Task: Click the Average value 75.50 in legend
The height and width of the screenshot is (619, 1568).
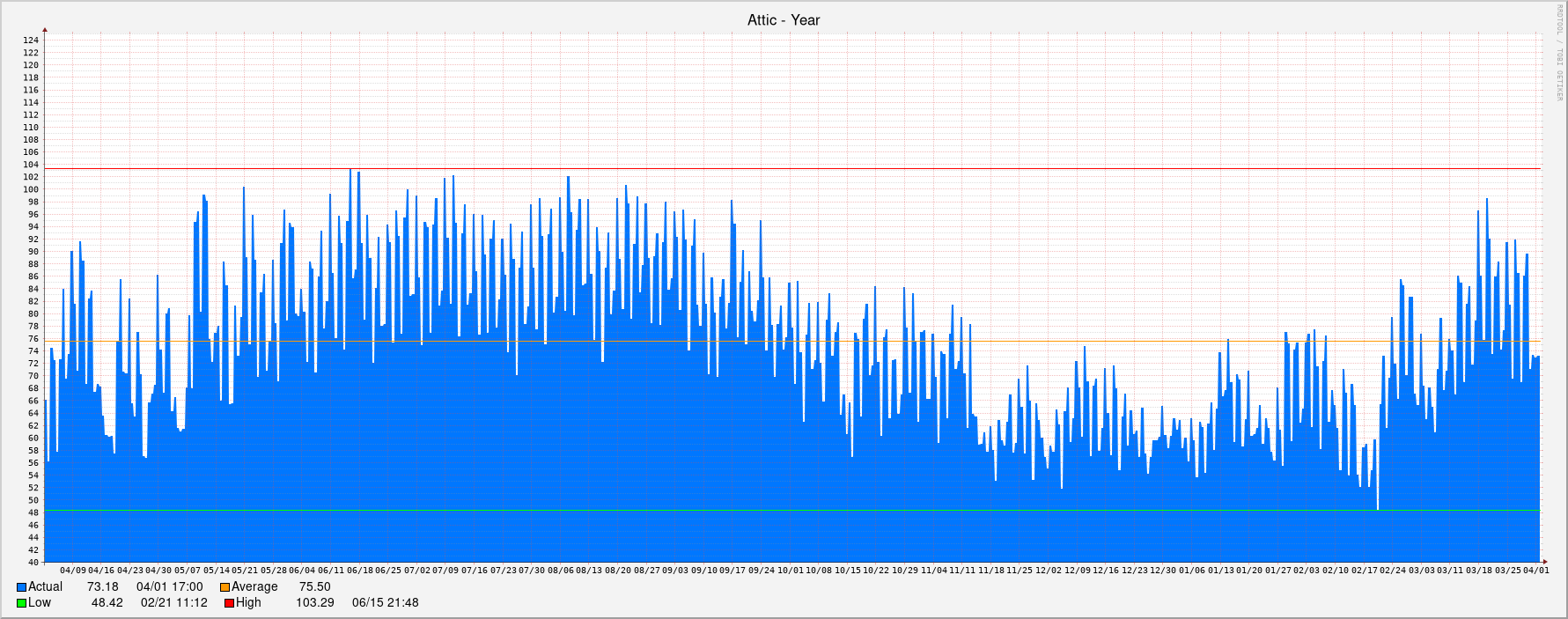Action: click(314, 587)
